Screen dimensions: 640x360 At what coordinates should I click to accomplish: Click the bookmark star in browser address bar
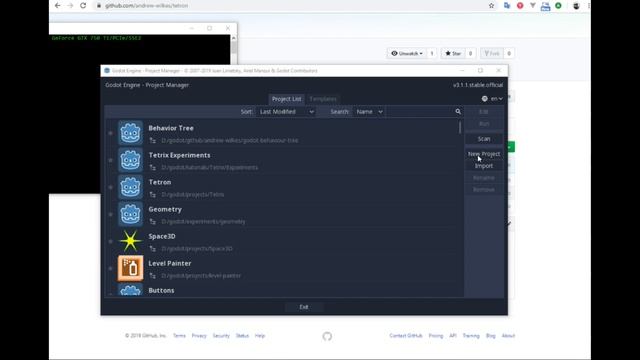491,6
